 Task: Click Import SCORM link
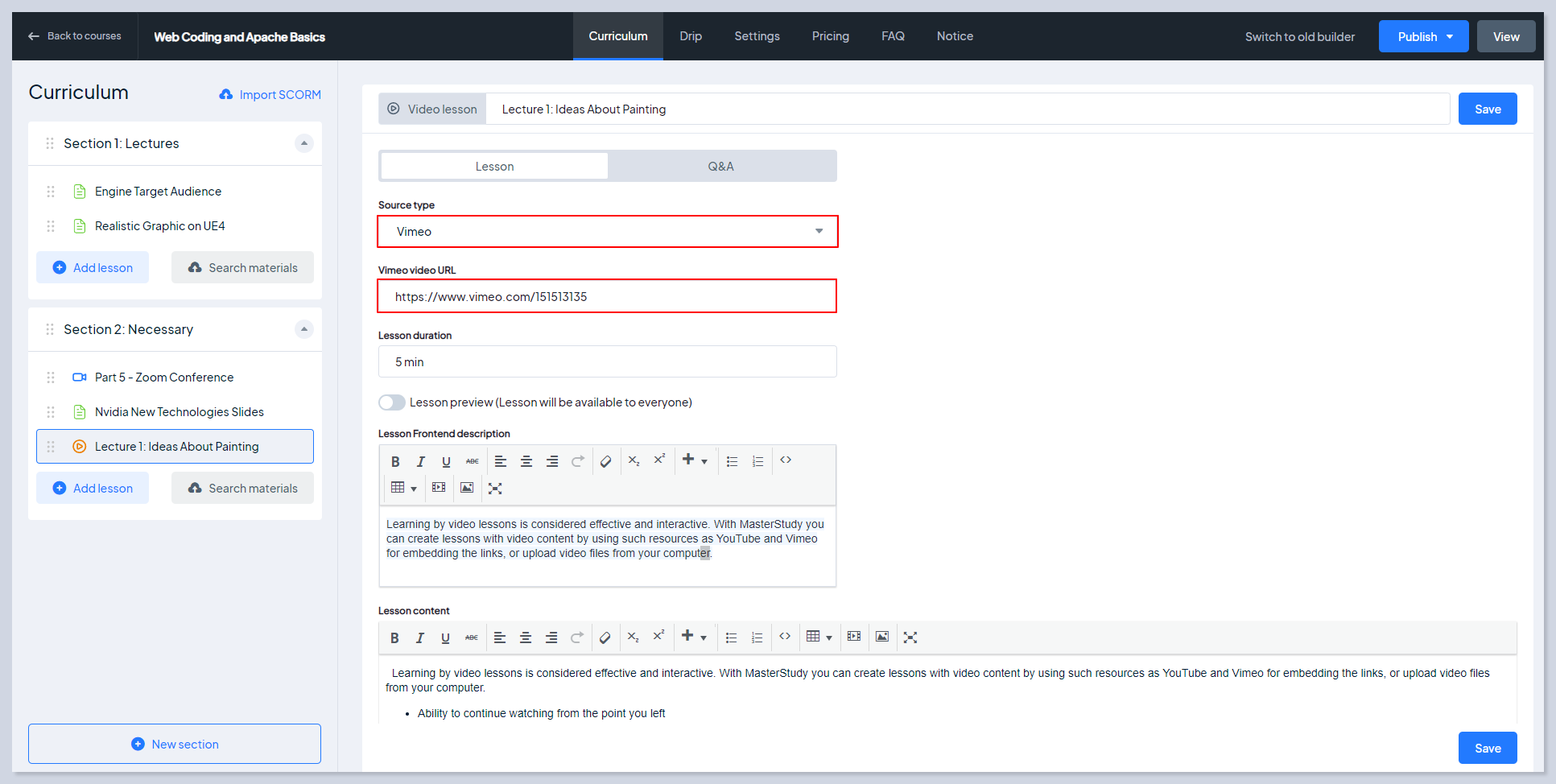click(x=270, y=94)
